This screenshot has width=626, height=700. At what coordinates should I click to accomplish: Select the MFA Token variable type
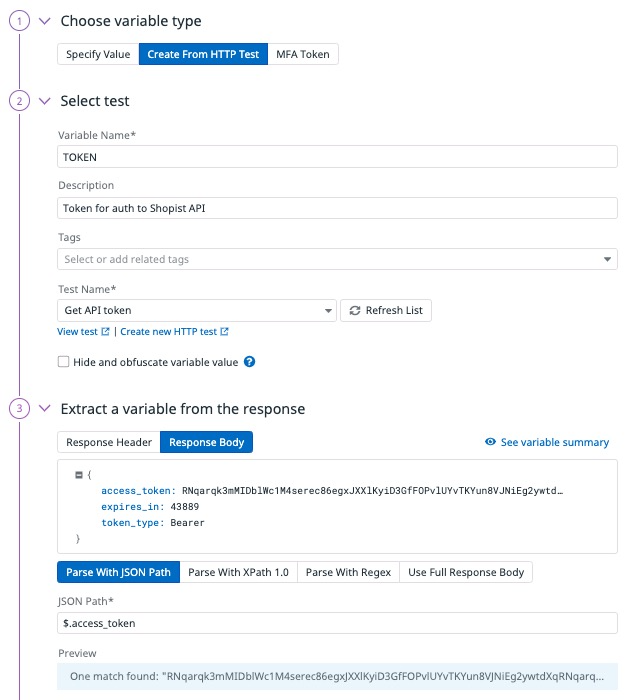click(x=303, y=54)
